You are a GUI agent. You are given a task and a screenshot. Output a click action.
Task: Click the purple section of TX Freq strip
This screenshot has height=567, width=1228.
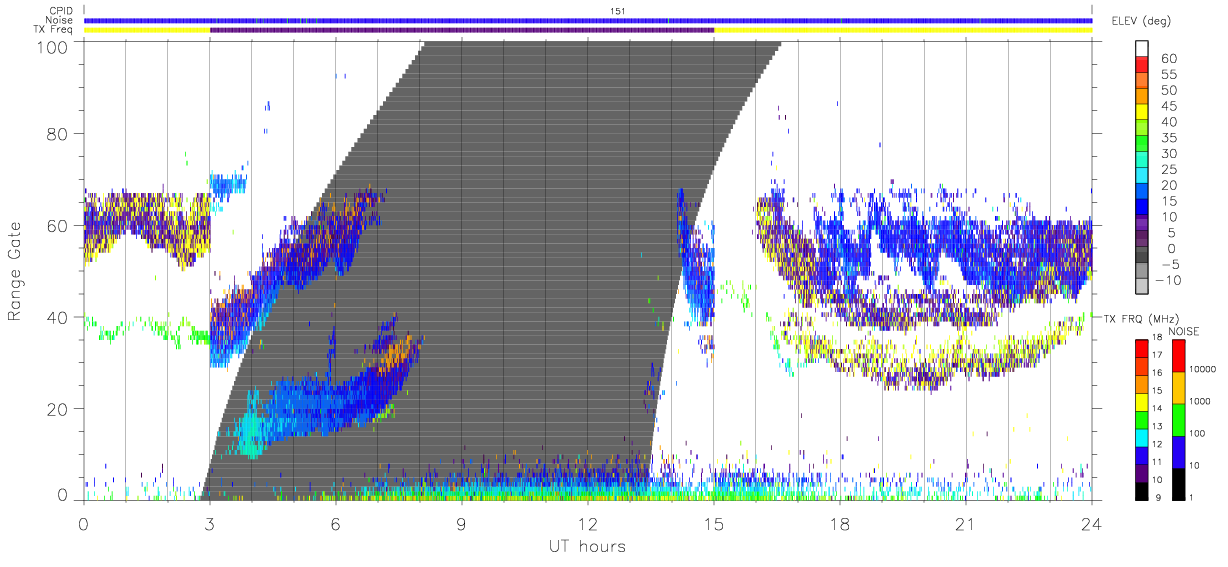pyautogui.click(x=462, y=30)
